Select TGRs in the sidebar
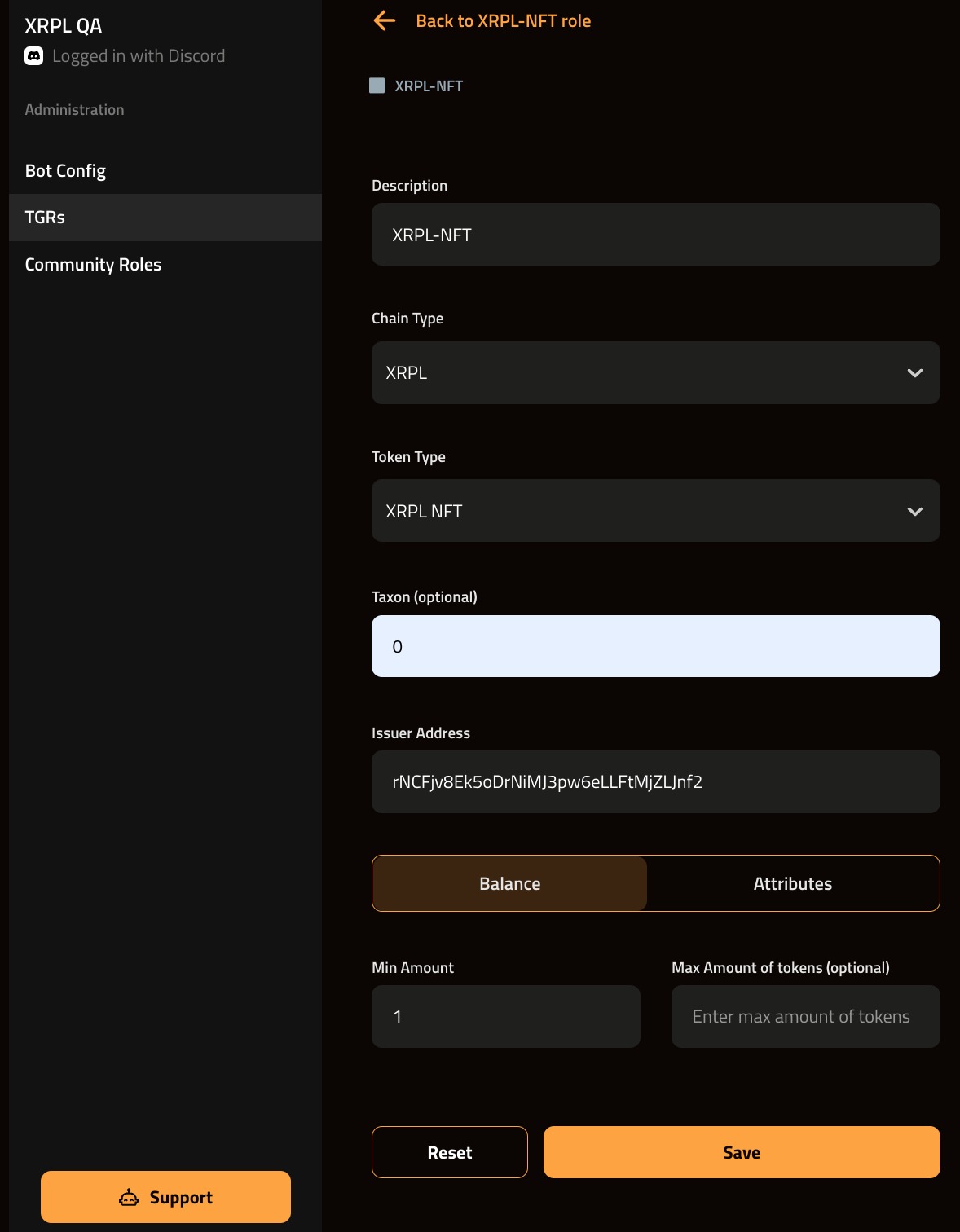 (46, 218)
